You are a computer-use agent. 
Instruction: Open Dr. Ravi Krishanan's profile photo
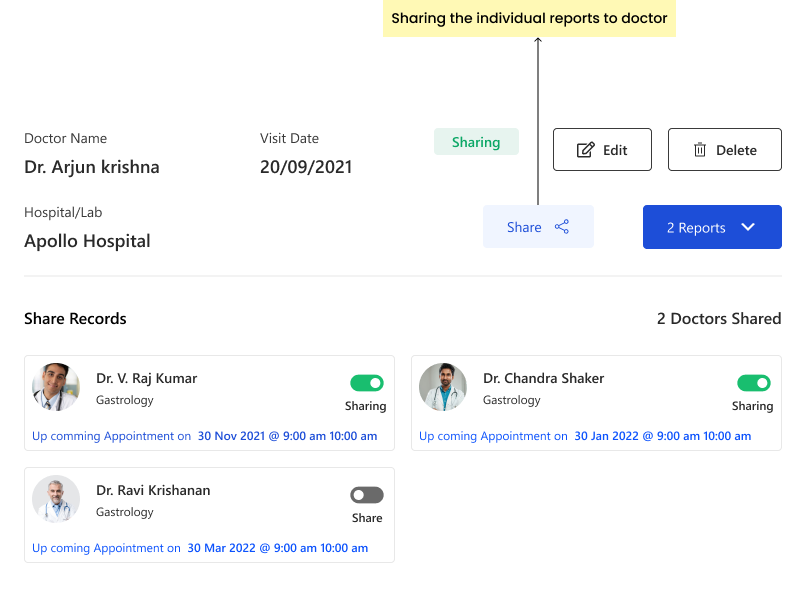56,499
